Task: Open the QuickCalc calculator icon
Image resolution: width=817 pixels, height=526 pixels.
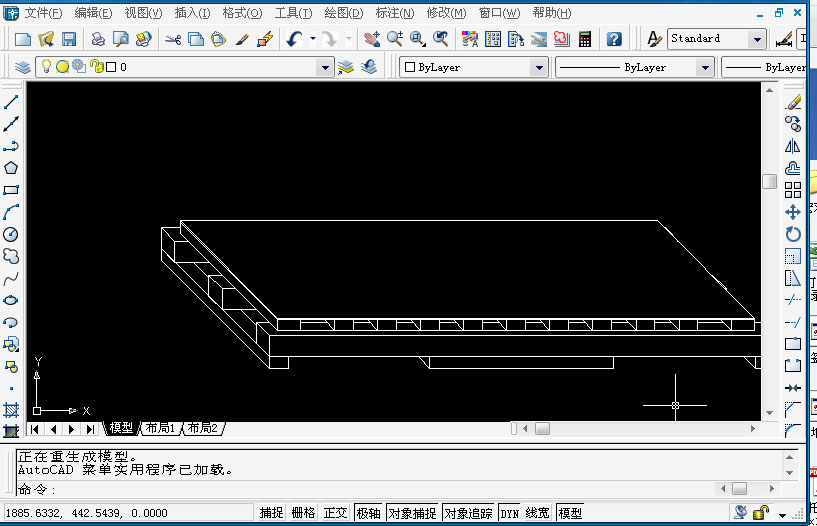Action: coord(585,39)
